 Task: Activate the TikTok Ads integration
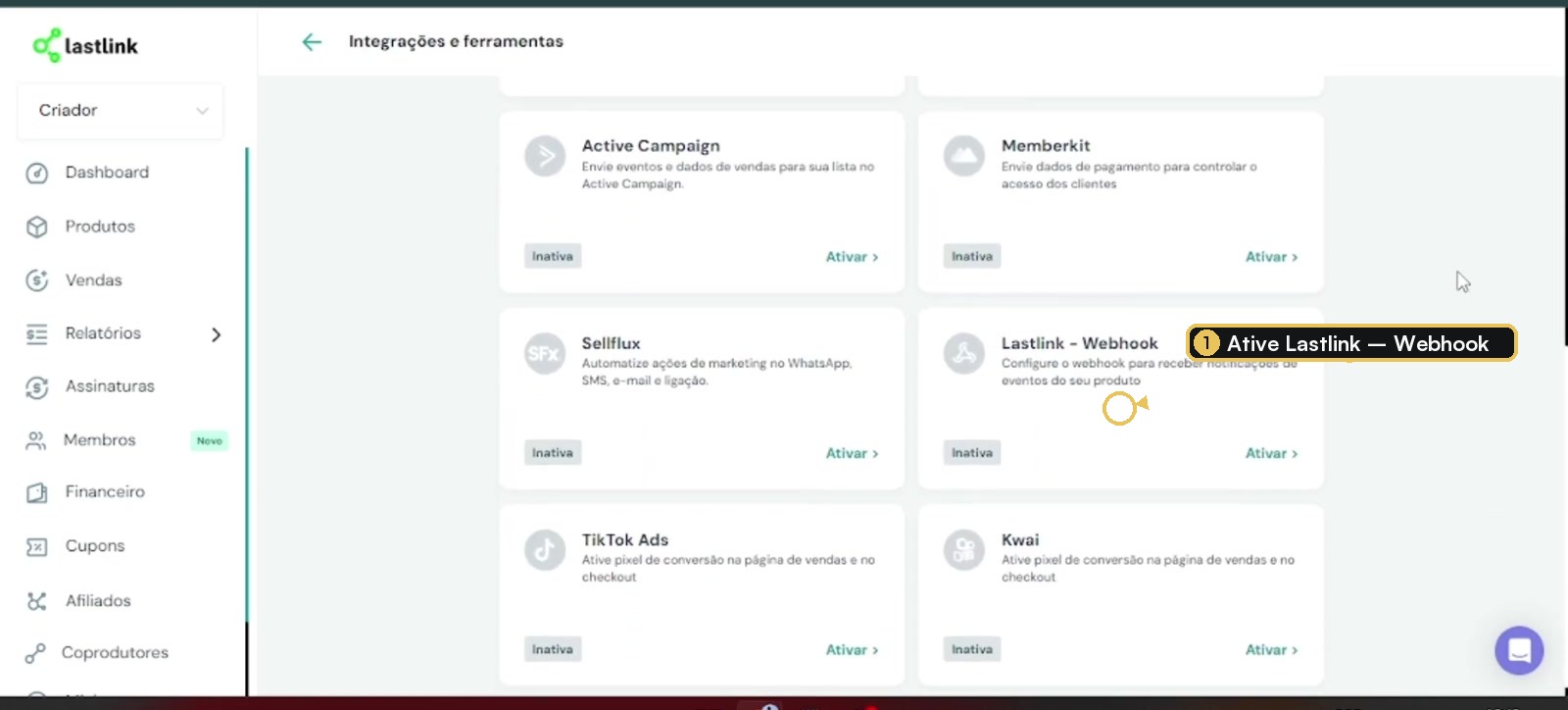pyautogui.click(x=852, y=650)
